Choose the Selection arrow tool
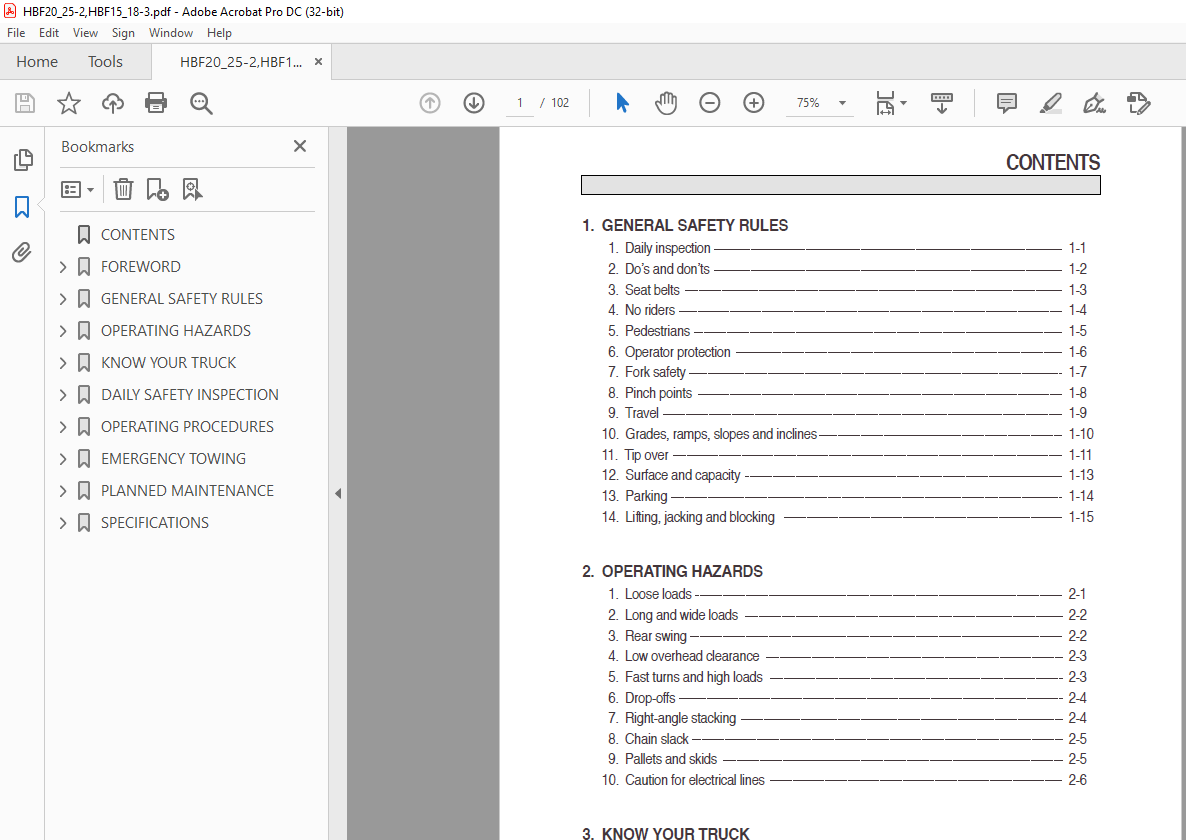 click(x=622, y=103)
